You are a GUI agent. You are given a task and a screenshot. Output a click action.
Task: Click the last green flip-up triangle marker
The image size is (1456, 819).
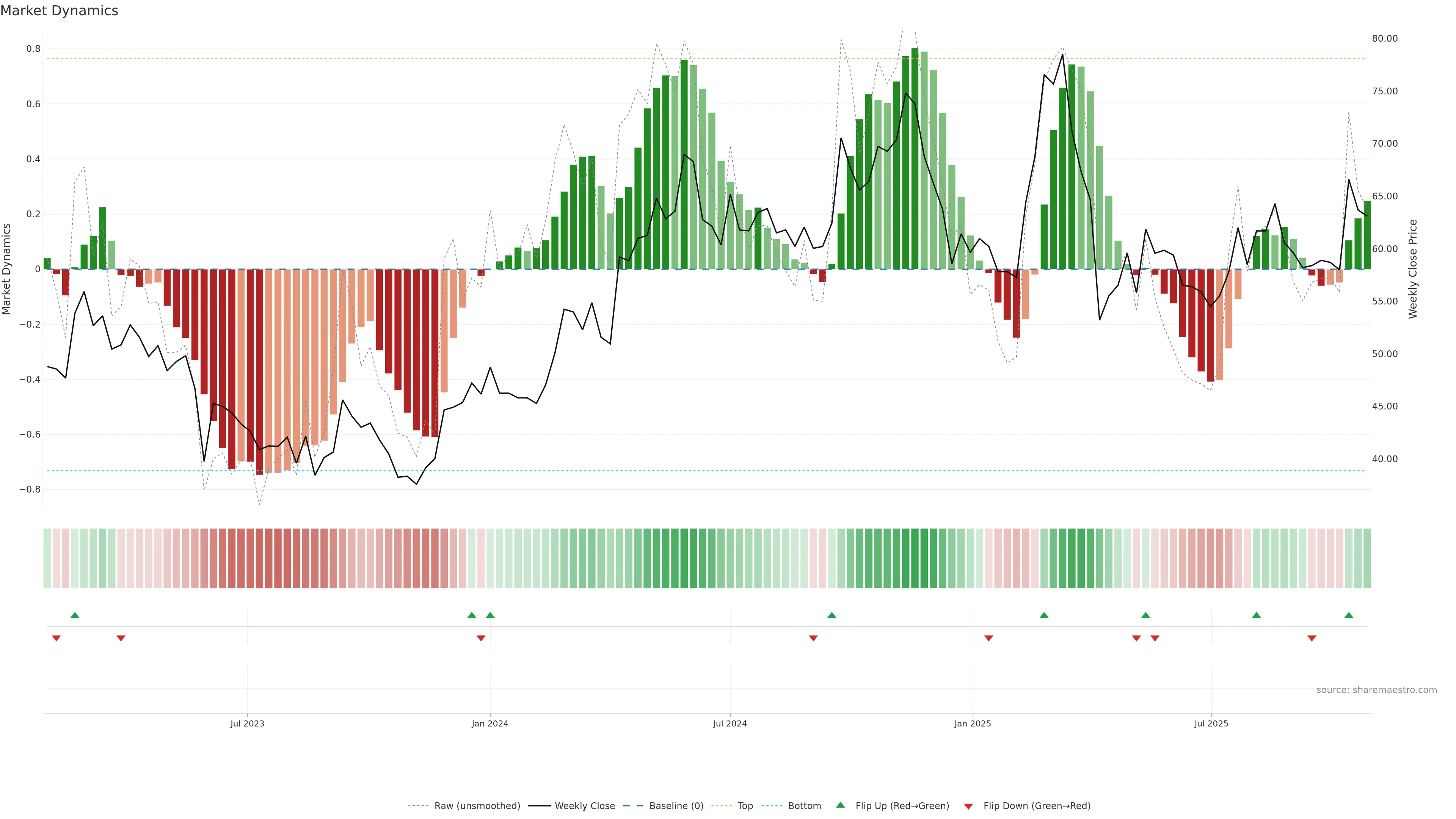pos(1349,615)
